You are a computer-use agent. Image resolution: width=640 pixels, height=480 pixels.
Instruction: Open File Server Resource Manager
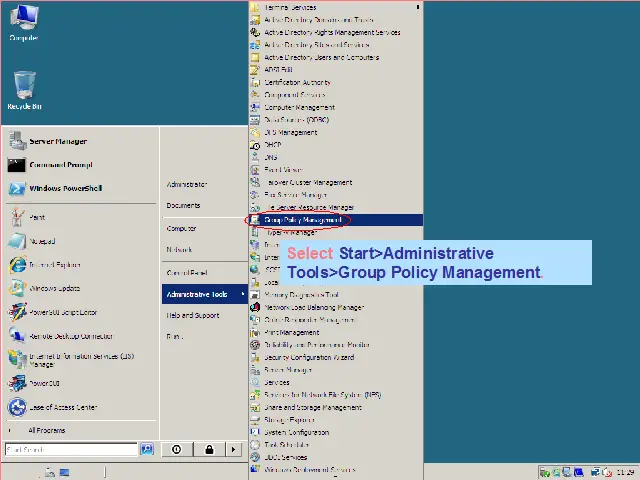(x=336, y=207)
